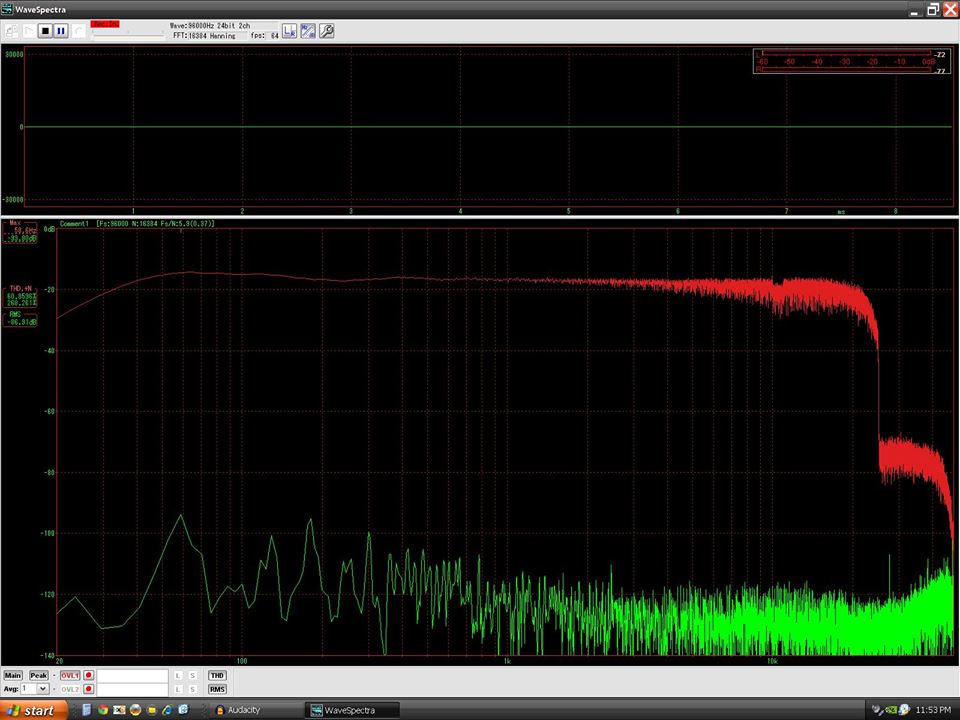Click the Main button
This screenshot has height=720, width=960.
tap(13, 675)
